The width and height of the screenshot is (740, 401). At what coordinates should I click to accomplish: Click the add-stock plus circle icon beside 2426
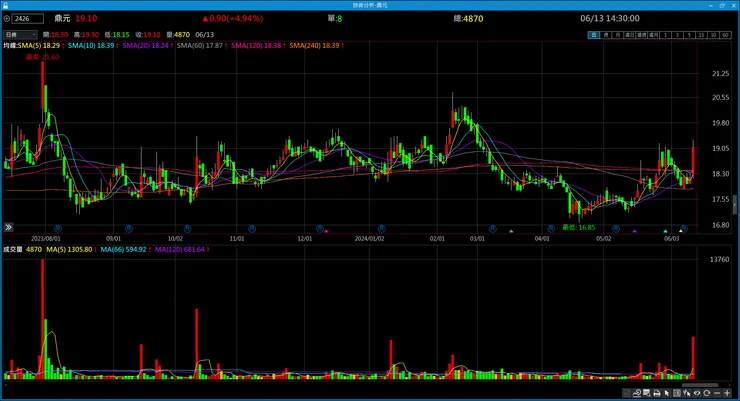coord(7,18)
